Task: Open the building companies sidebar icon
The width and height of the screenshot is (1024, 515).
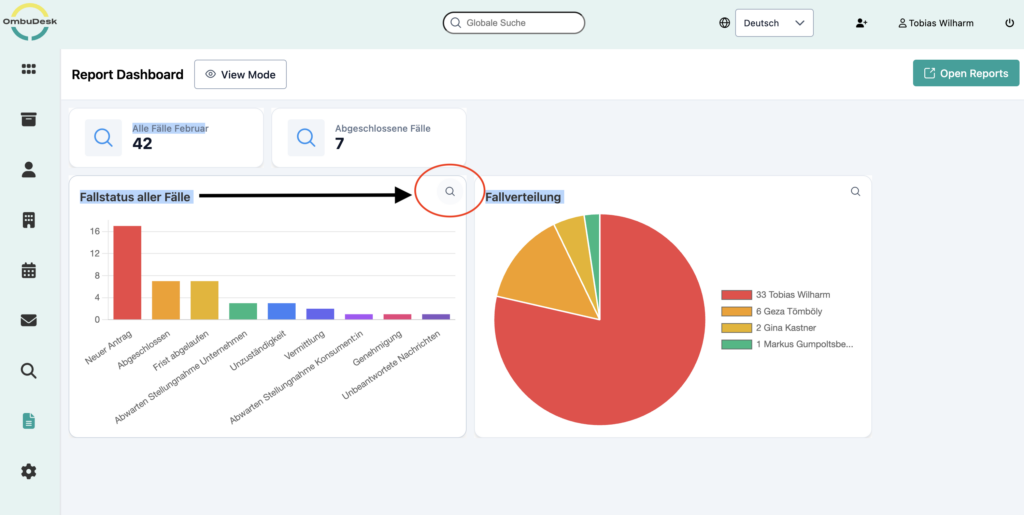Action: point(29,220)
